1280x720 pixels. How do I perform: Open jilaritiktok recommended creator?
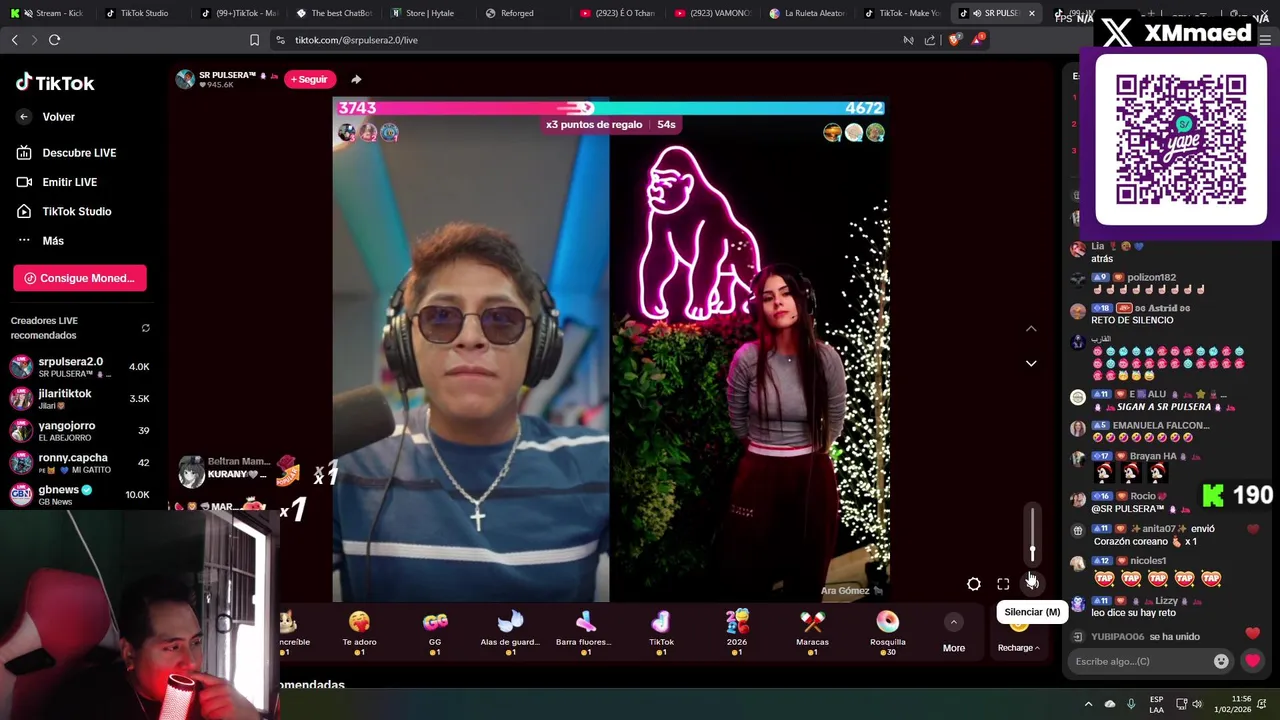(x=80, y=399)
